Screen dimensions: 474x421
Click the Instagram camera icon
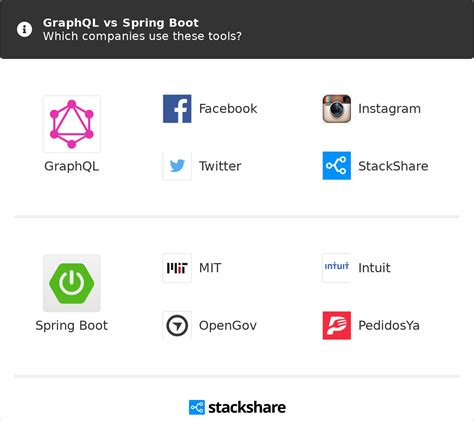coord(337,109)
